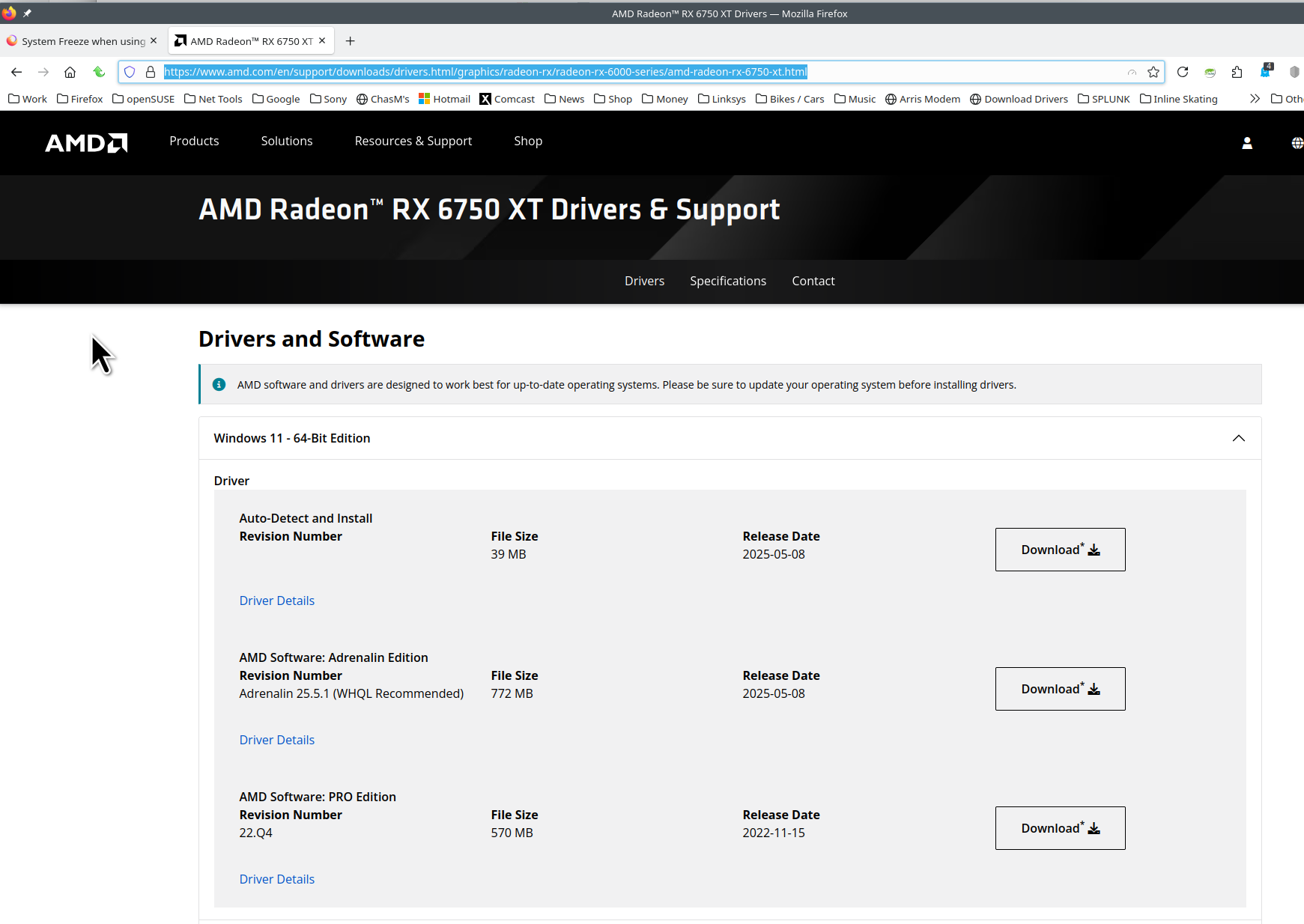Click the info icon in the notice banner

[219, 384]
